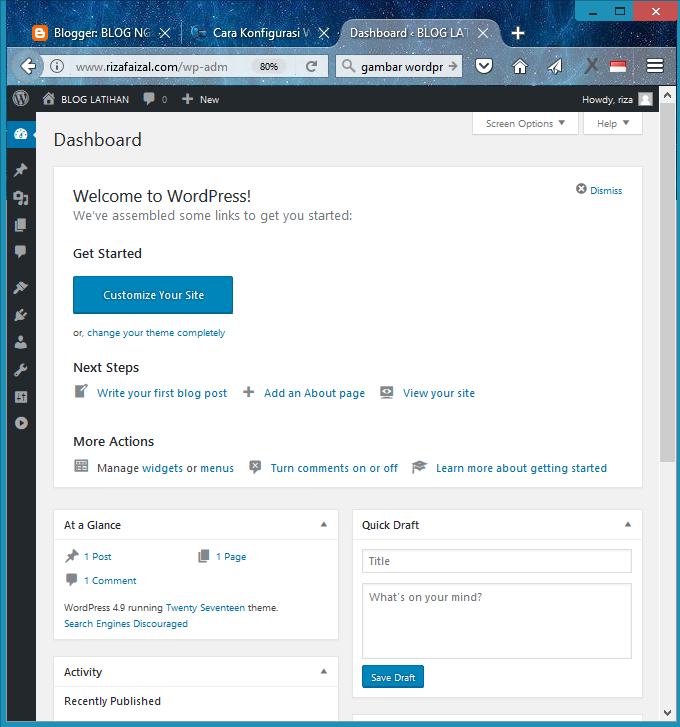Open the Users sidebar icon
This screenshot has height=727, width=680.
pyautogui.click(x=20, y=342)
